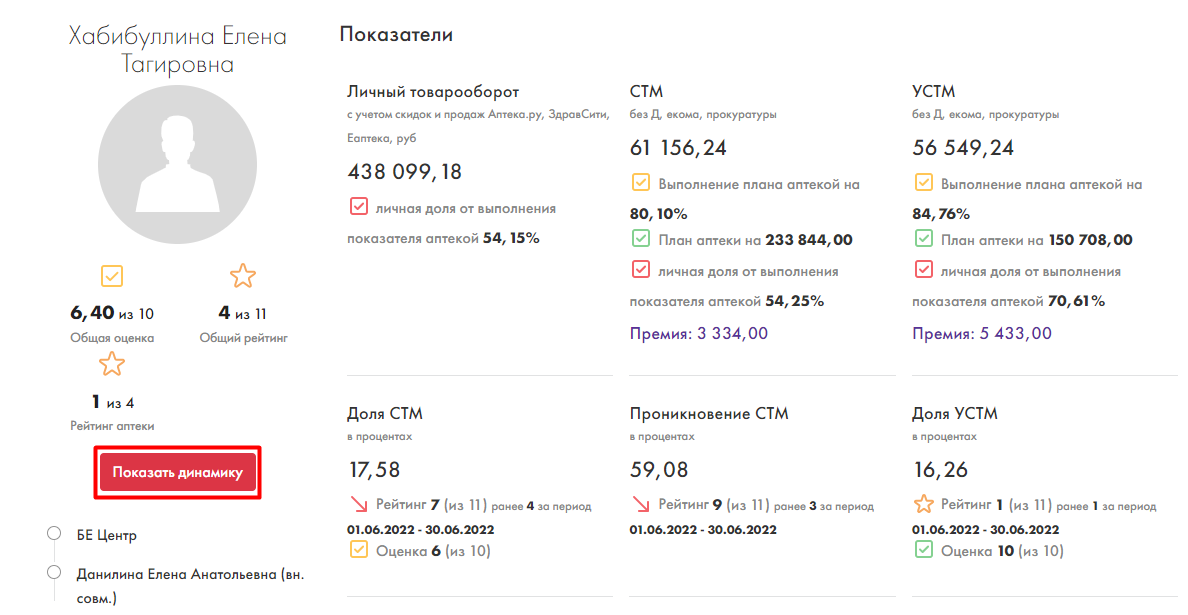Click the green Оценка 10 check icon
This screenshot has height=615, width=1188.
922,550
